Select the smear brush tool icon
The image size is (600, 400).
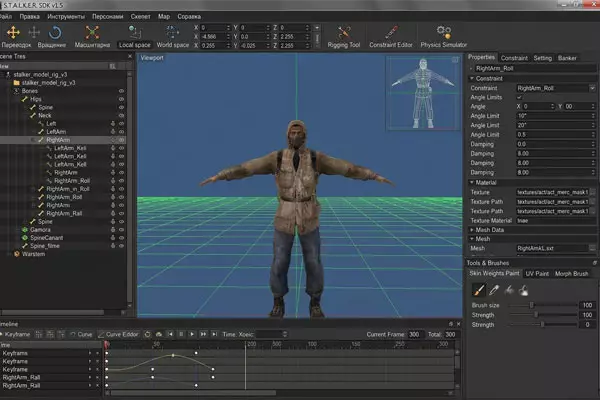tap(509, 290)
